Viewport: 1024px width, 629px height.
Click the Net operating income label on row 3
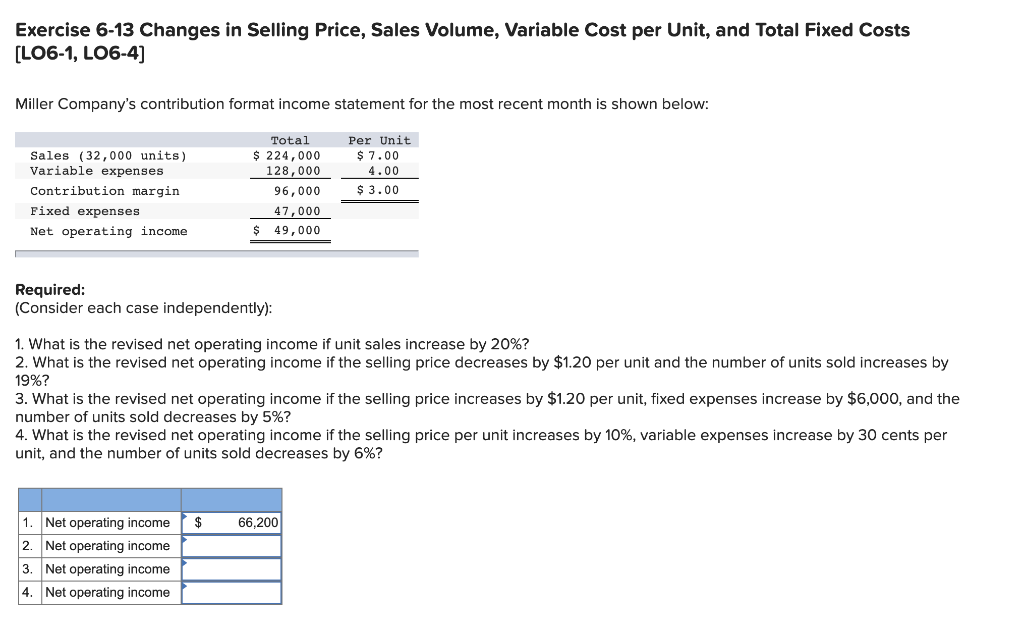point(108,568)
